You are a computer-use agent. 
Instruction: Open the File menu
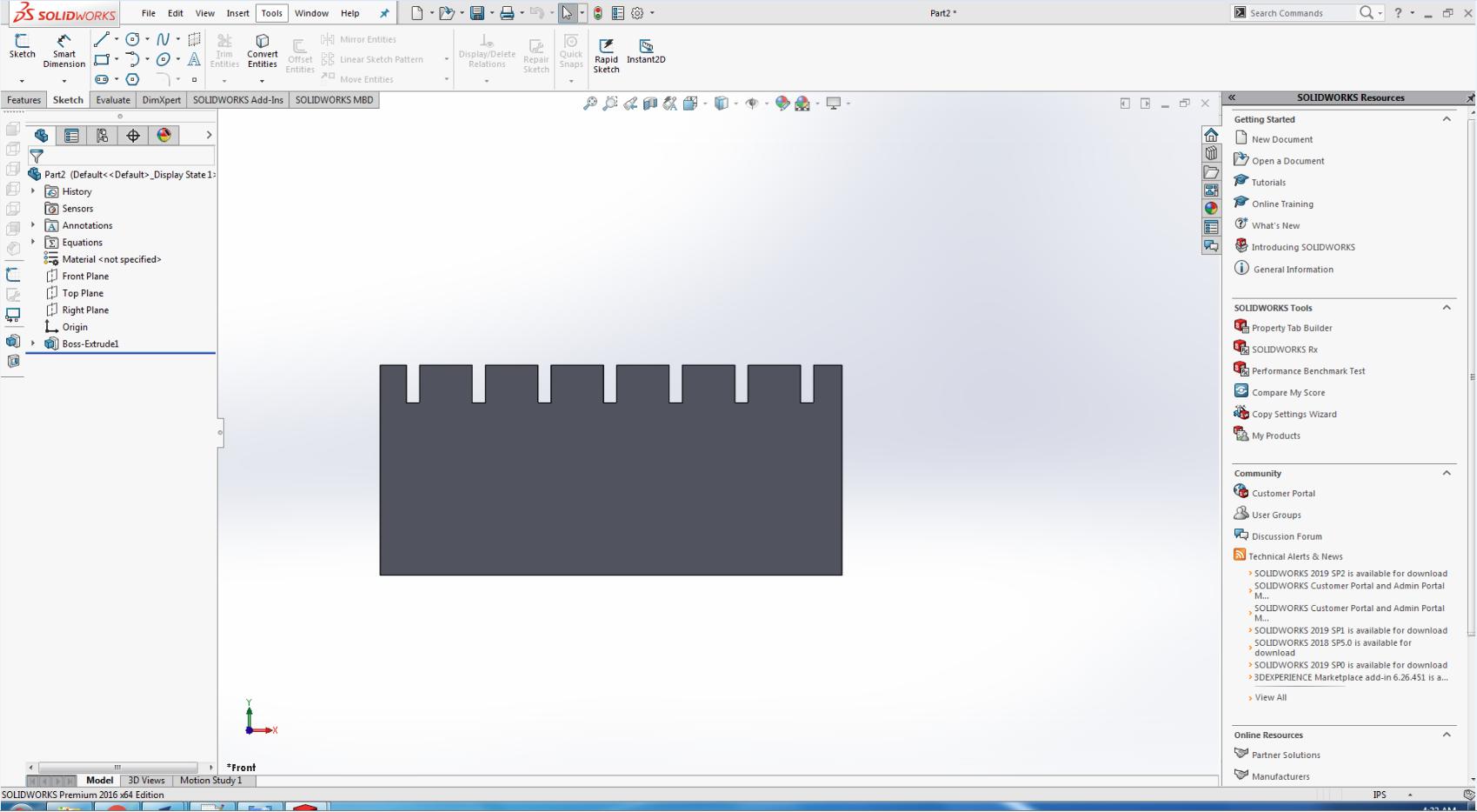click(x=149, y=13)
